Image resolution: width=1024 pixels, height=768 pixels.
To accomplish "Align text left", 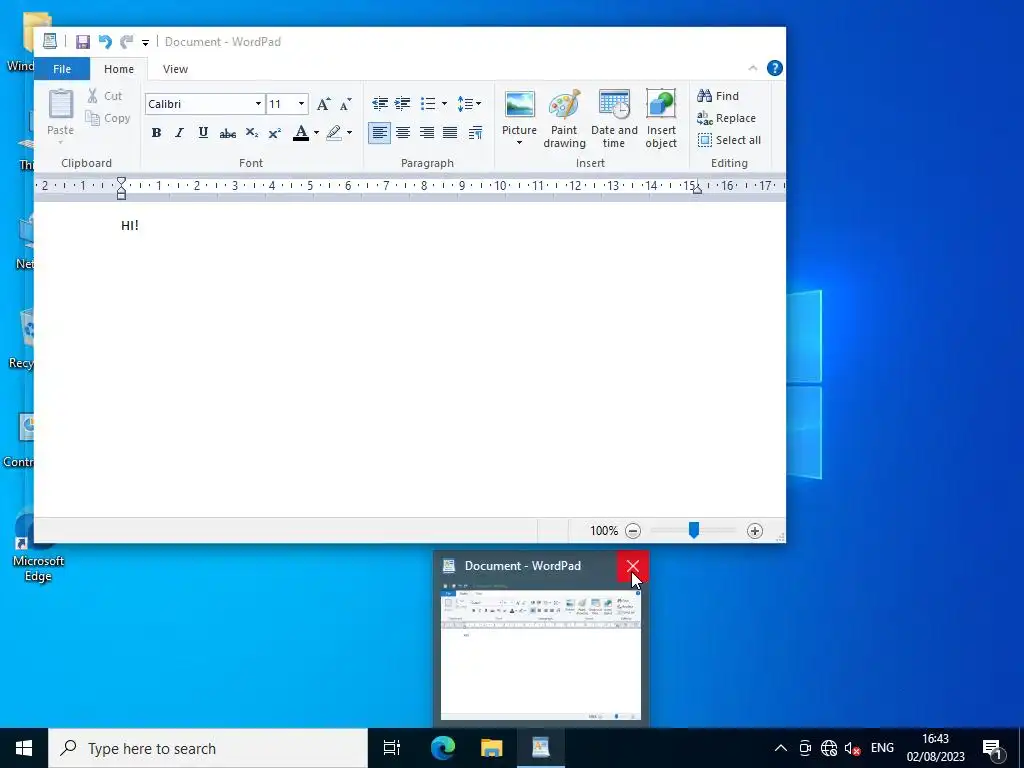I will pos(379,133).
